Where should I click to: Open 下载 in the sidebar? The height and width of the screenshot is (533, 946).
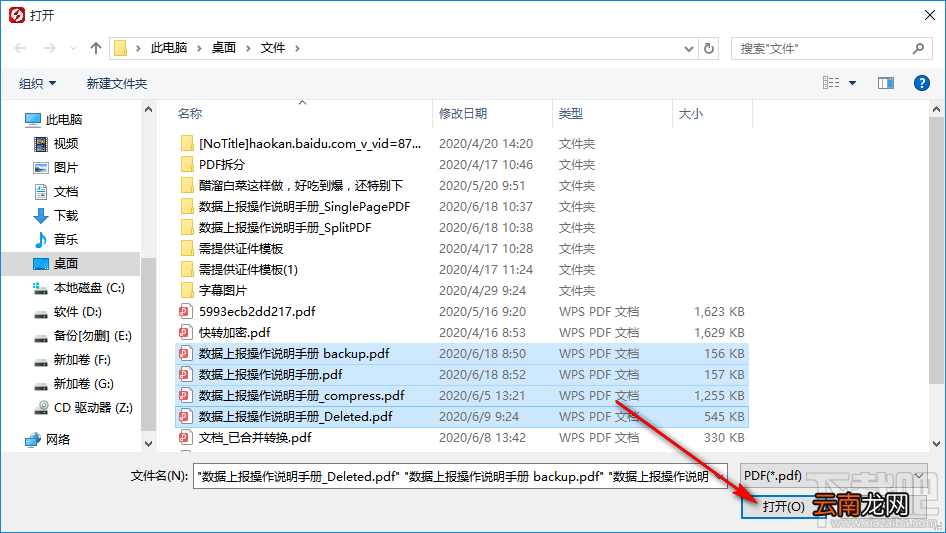pos(56,215)
